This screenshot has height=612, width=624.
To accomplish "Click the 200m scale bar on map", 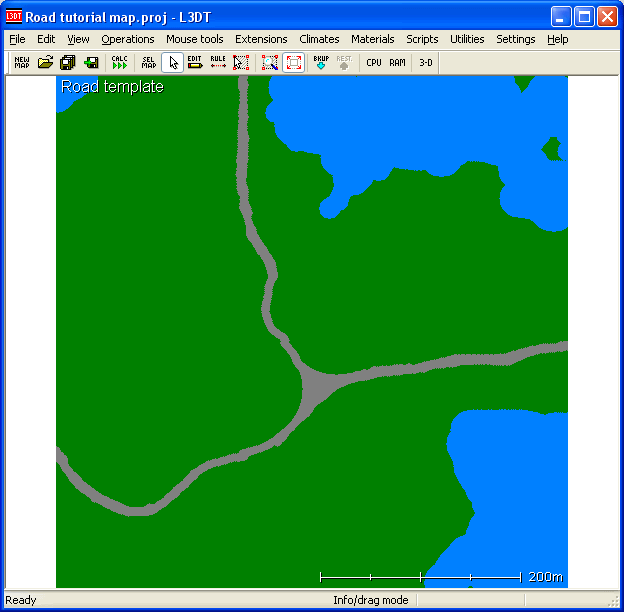I will coord(420,577).
